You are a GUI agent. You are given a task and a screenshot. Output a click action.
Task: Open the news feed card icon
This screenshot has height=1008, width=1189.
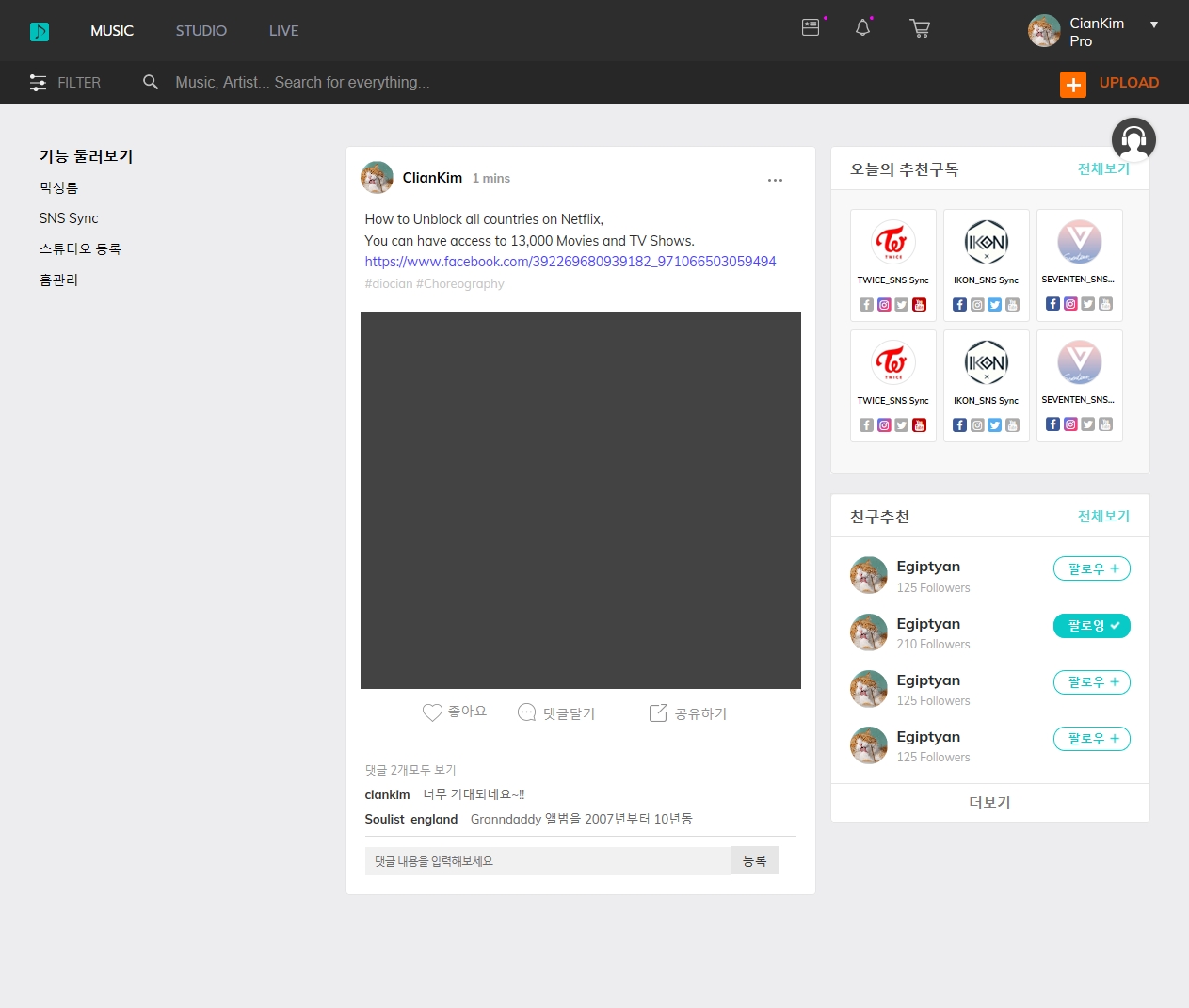click(x=811, y=28)
